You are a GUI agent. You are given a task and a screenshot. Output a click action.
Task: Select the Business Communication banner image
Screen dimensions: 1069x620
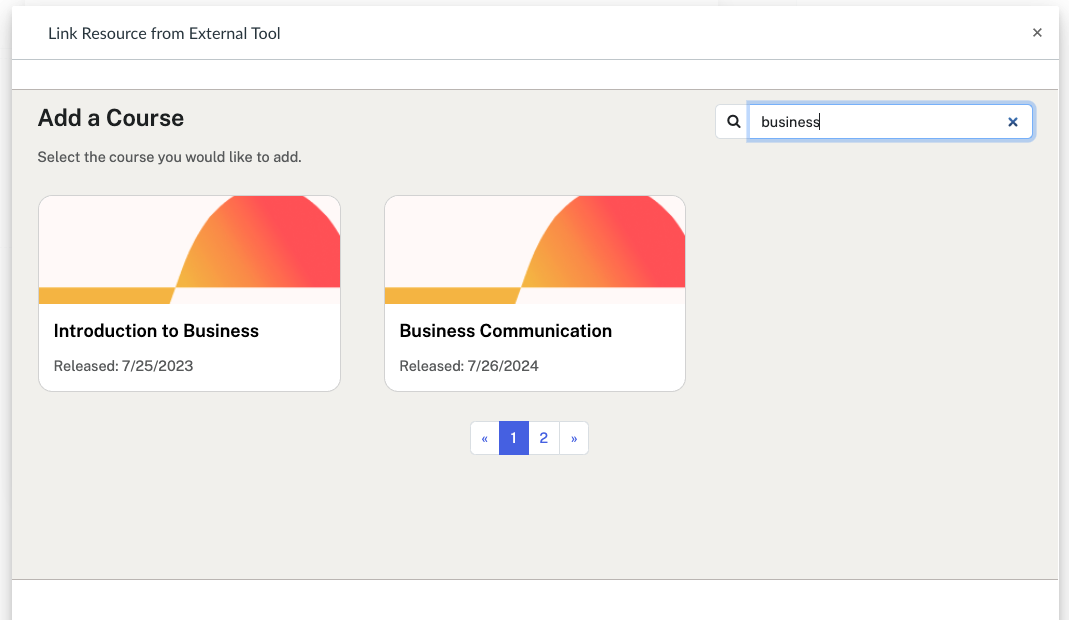pos(535,249)
